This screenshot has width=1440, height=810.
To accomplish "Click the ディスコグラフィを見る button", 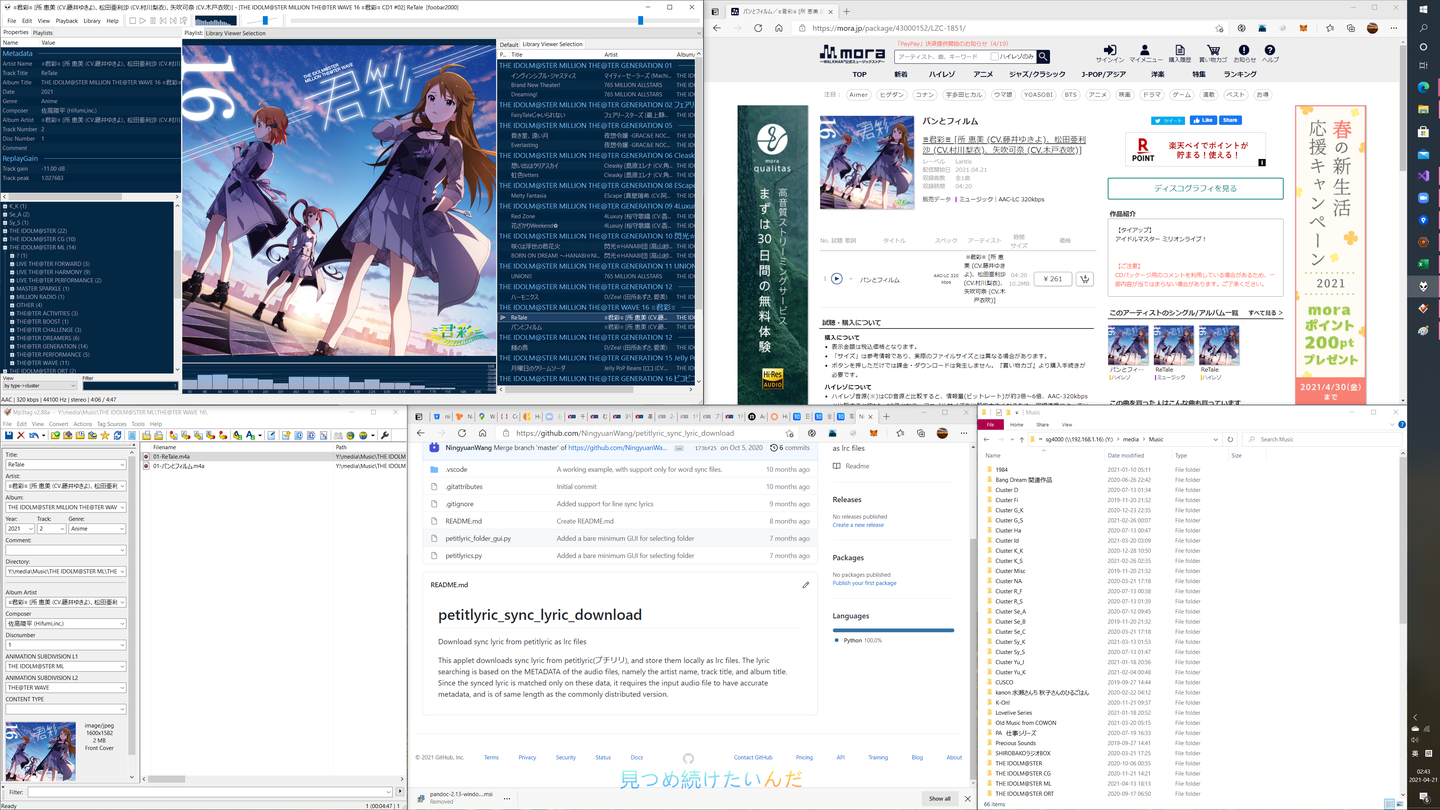I will tap(1195, 188).
